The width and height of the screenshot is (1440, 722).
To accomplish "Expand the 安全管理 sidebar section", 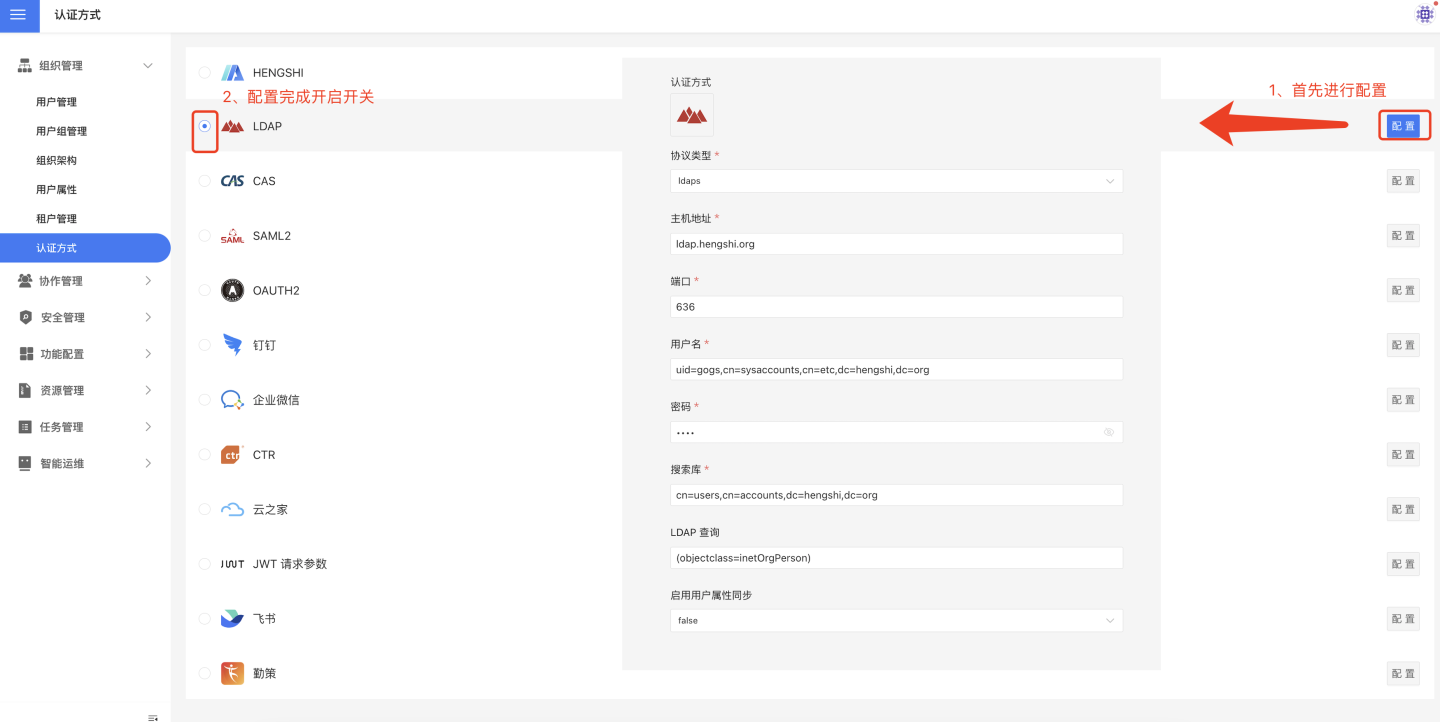I will coord(85,318).
